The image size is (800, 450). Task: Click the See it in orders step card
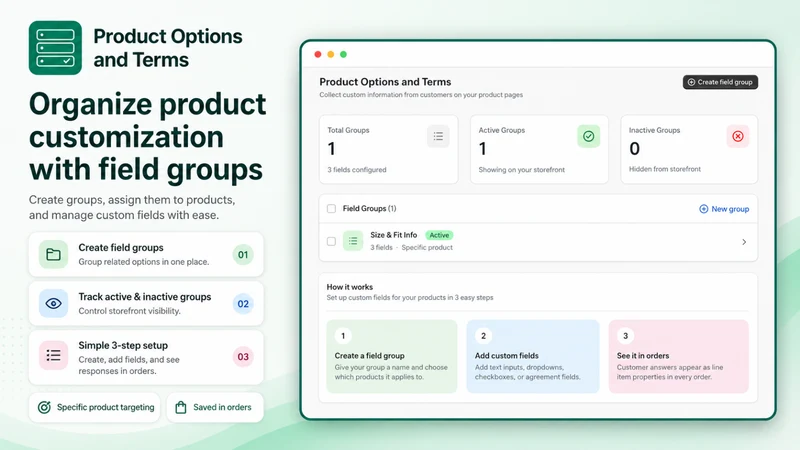tap(679, 356)
